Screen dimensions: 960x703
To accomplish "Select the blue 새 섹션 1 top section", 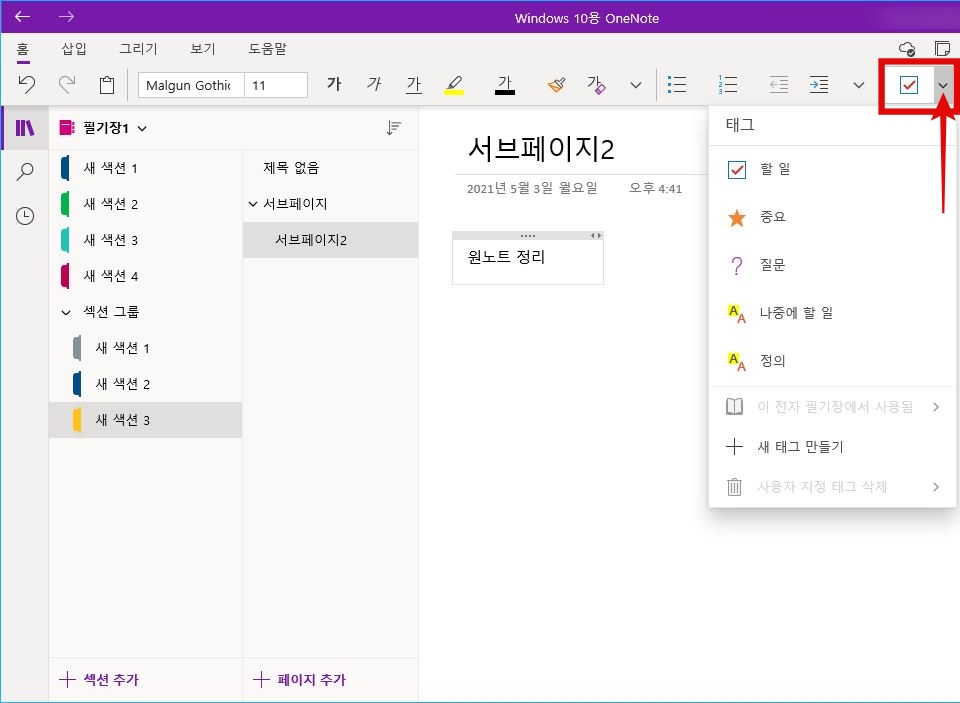I will coord(145,168).
